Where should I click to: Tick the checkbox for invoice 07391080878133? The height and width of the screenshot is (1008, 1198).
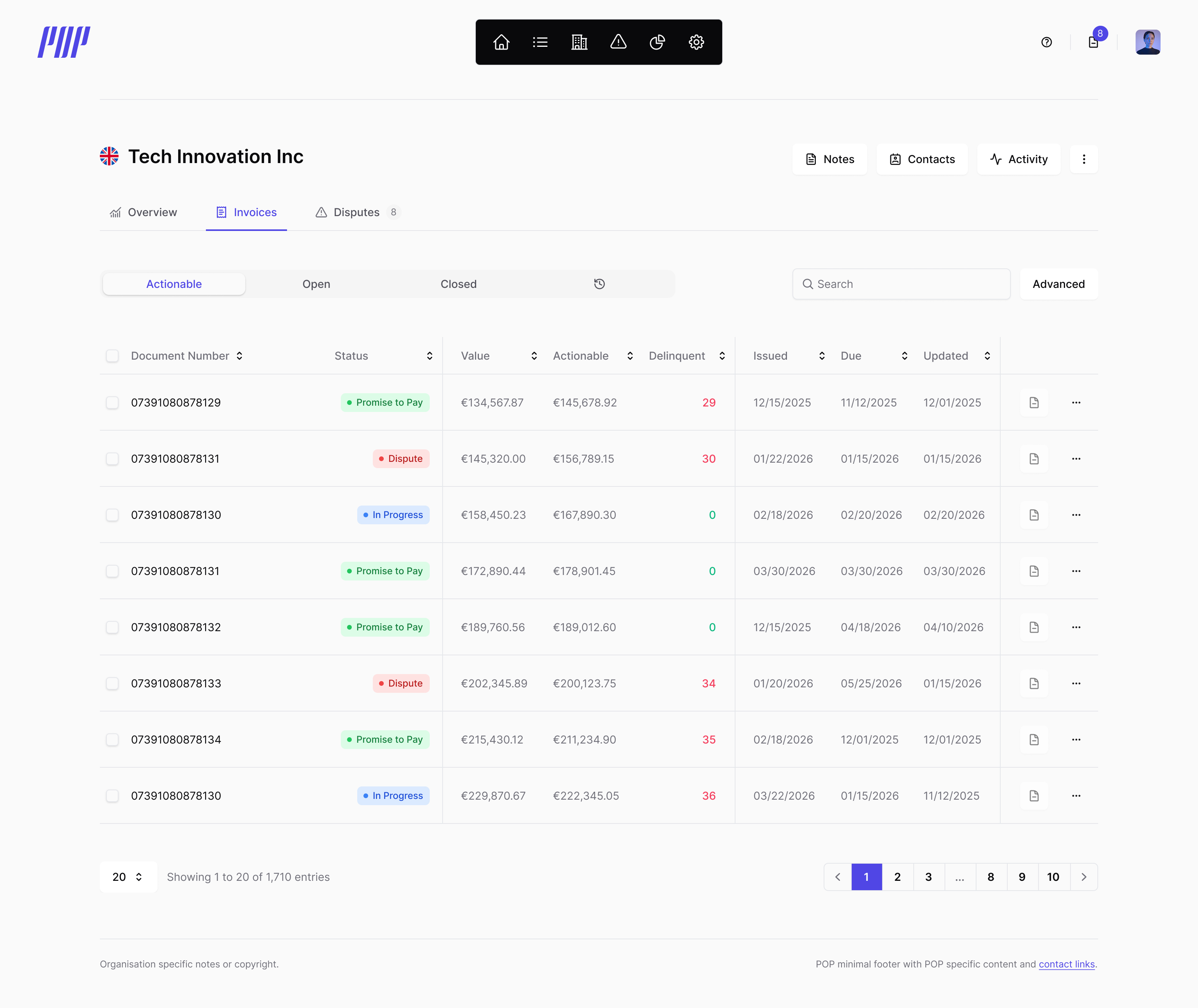(113, 683)
